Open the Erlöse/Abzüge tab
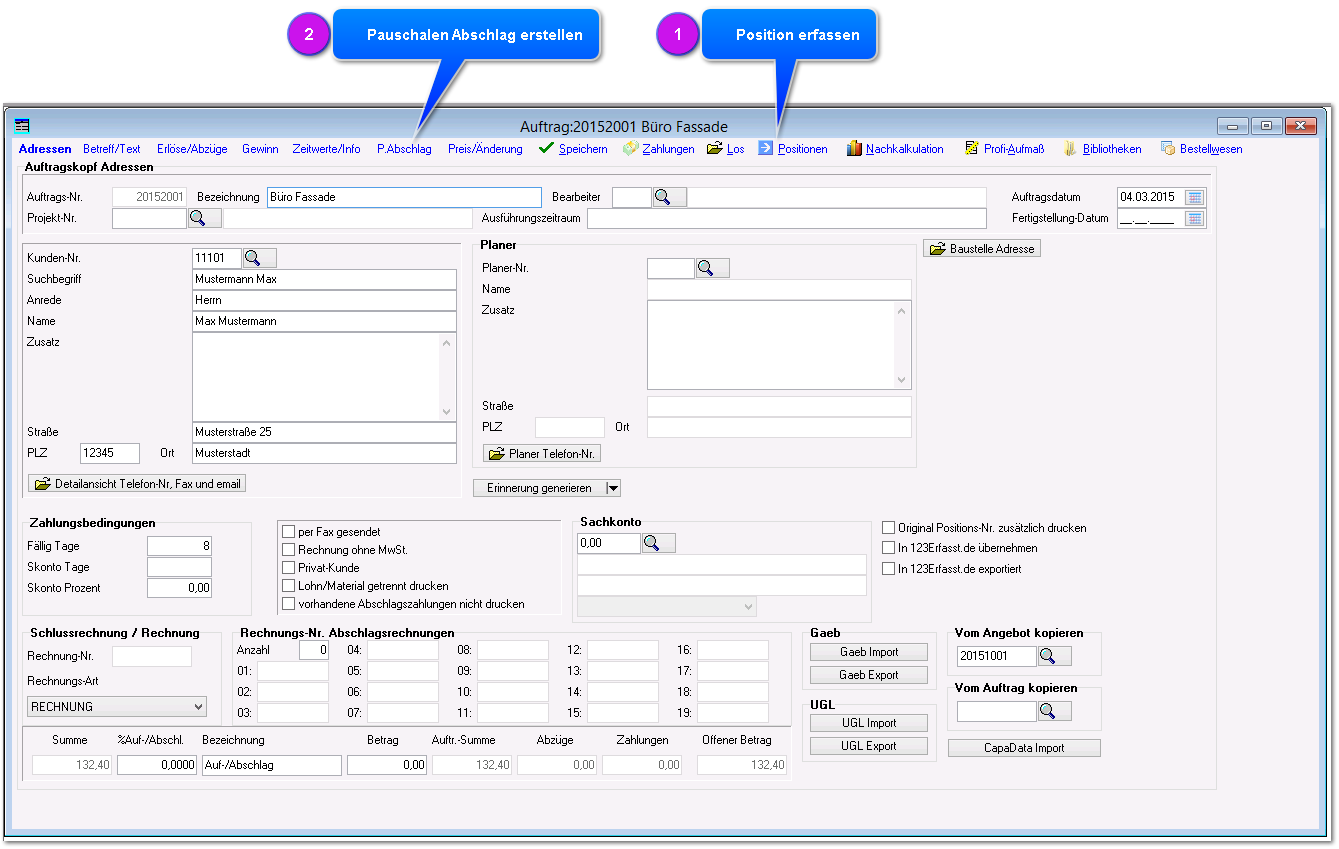The width and height of the screenshot is (1339, 849). pyautogui.click(x=191, y=149)
